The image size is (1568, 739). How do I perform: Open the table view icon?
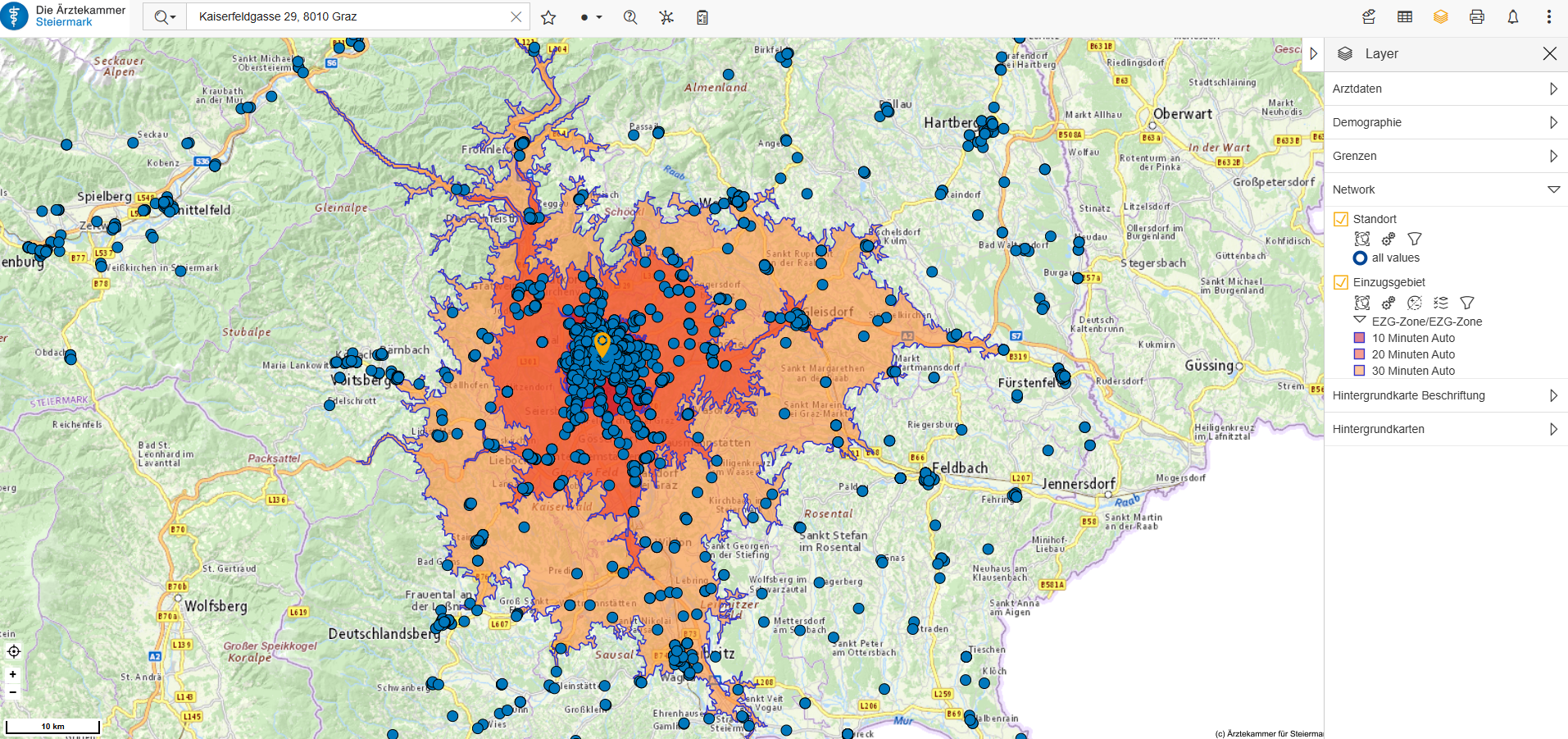[x=1405, y=17]
